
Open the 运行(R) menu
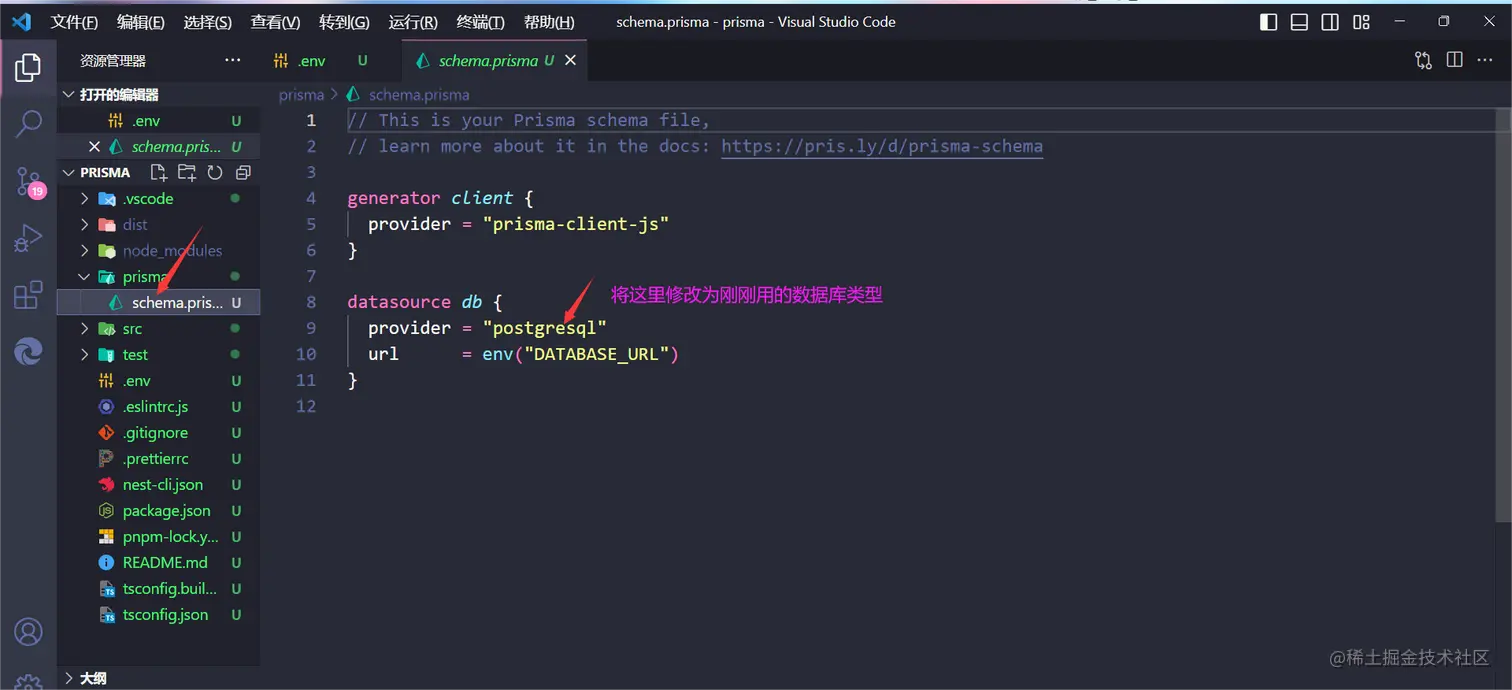click(413, 22)
